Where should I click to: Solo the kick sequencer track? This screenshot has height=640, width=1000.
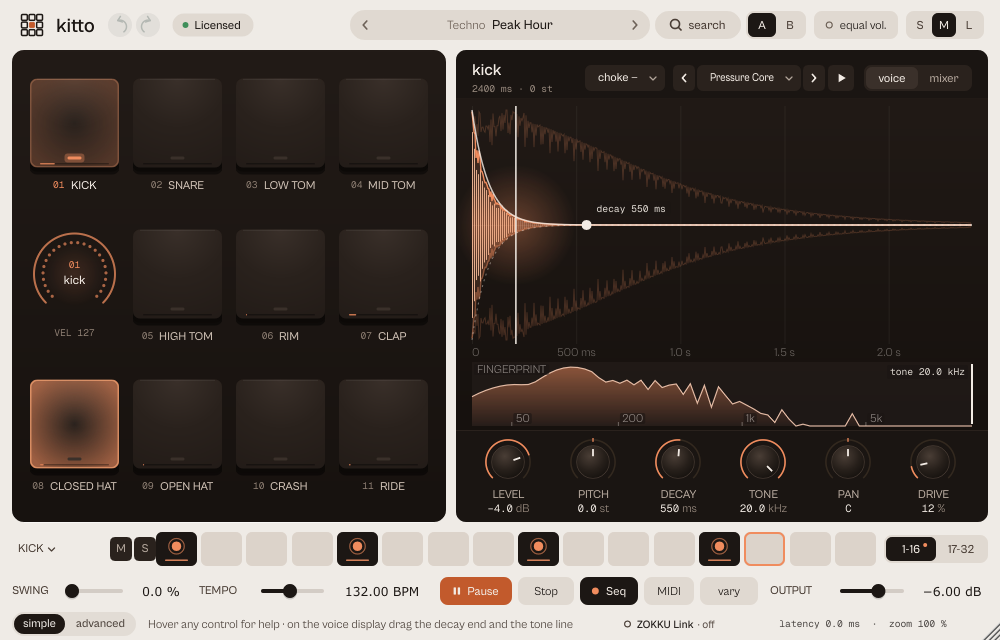145,549
